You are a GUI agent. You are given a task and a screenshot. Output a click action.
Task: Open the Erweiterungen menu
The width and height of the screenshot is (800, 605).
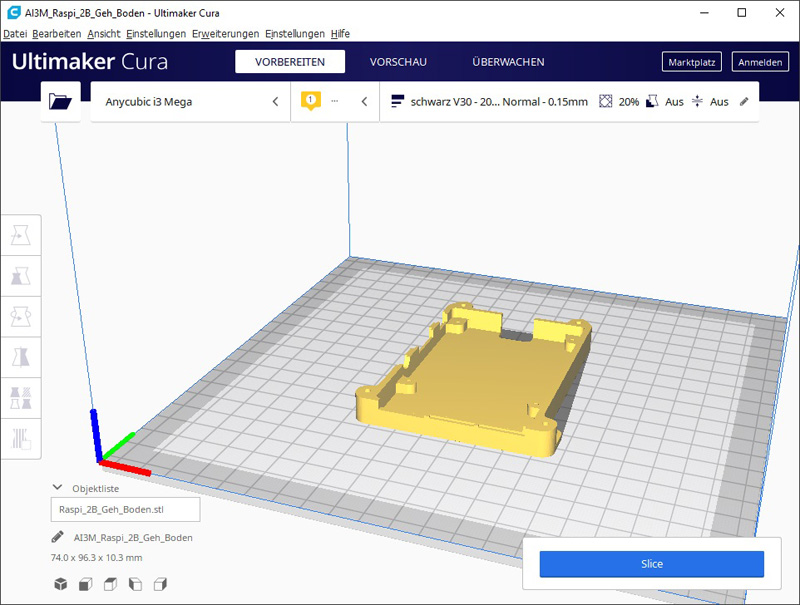225,34
